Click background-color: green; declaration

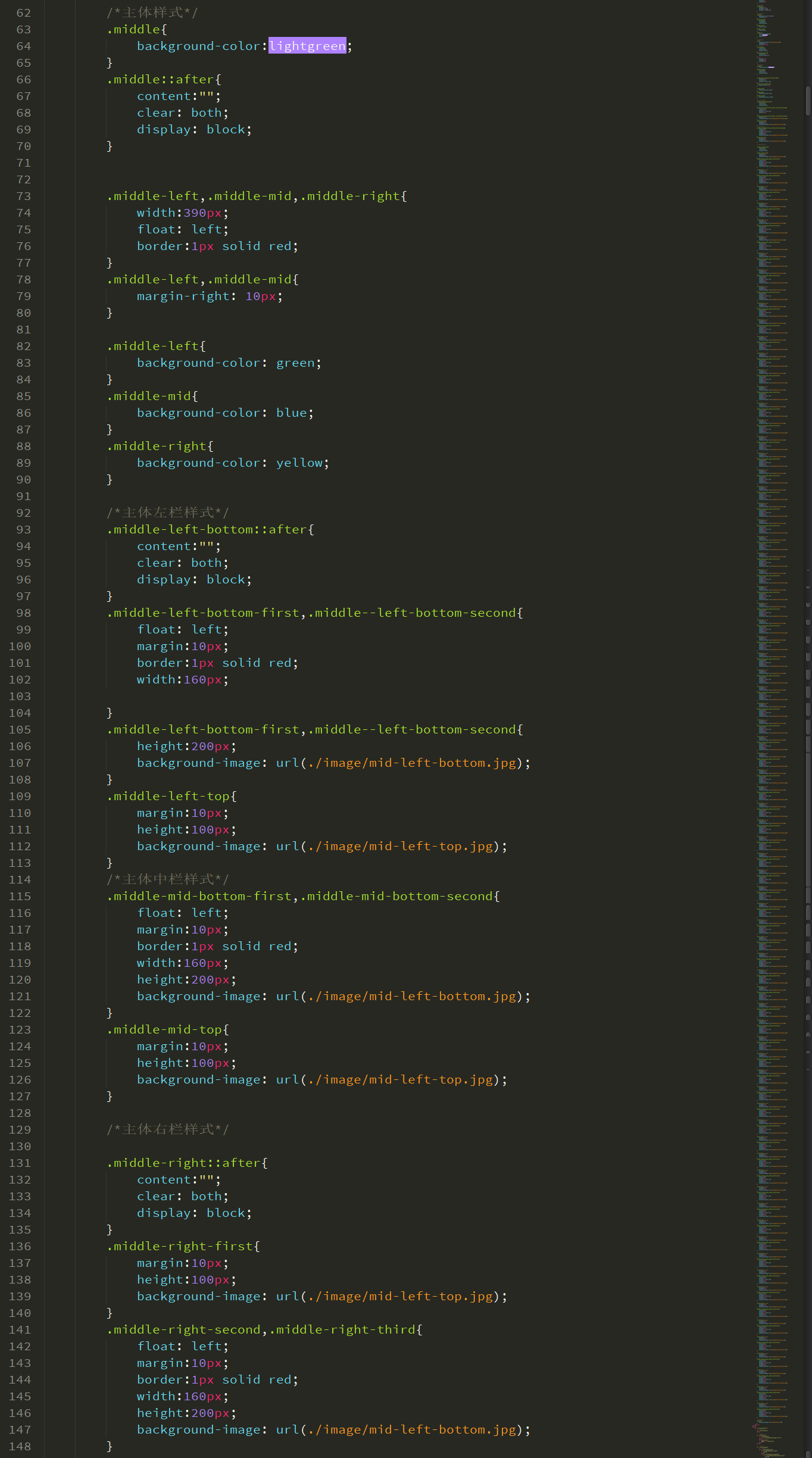229,363
